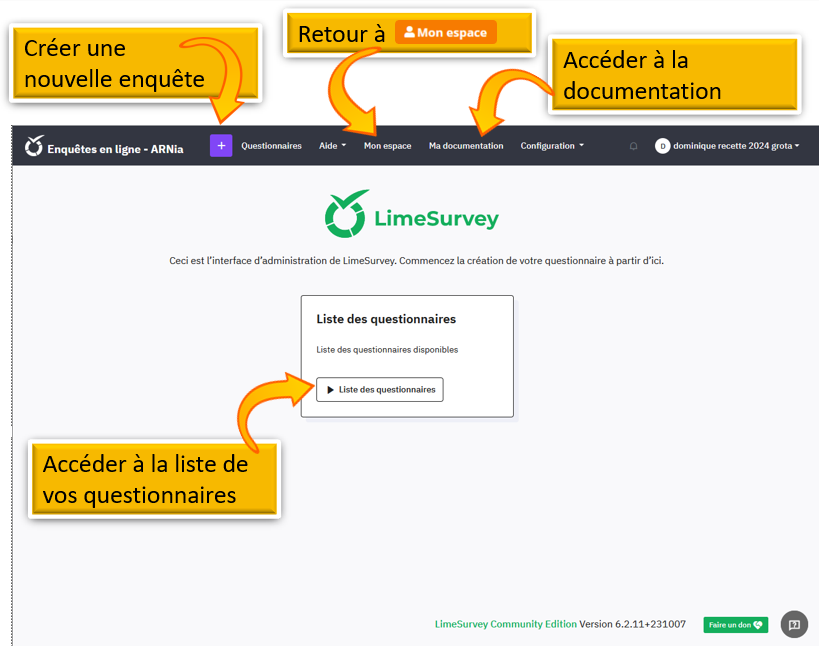Click the orange "Mon espace" badge in the callout
The height and width of the screenshot is (646, 819).
pyautogui.click(x=446, y=33)
